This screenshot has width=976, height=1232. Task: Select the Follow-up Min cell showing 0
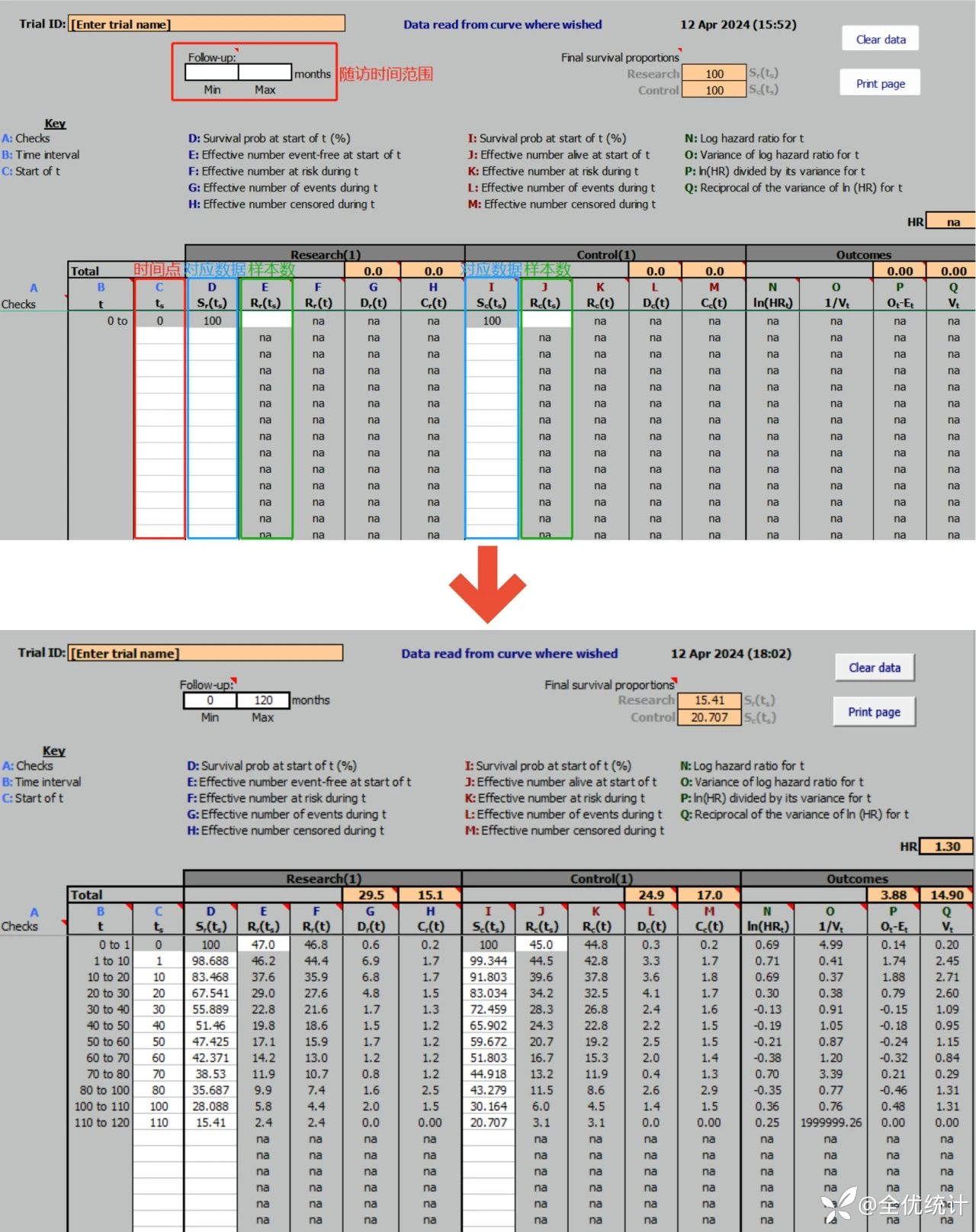[x=210, y=700]
